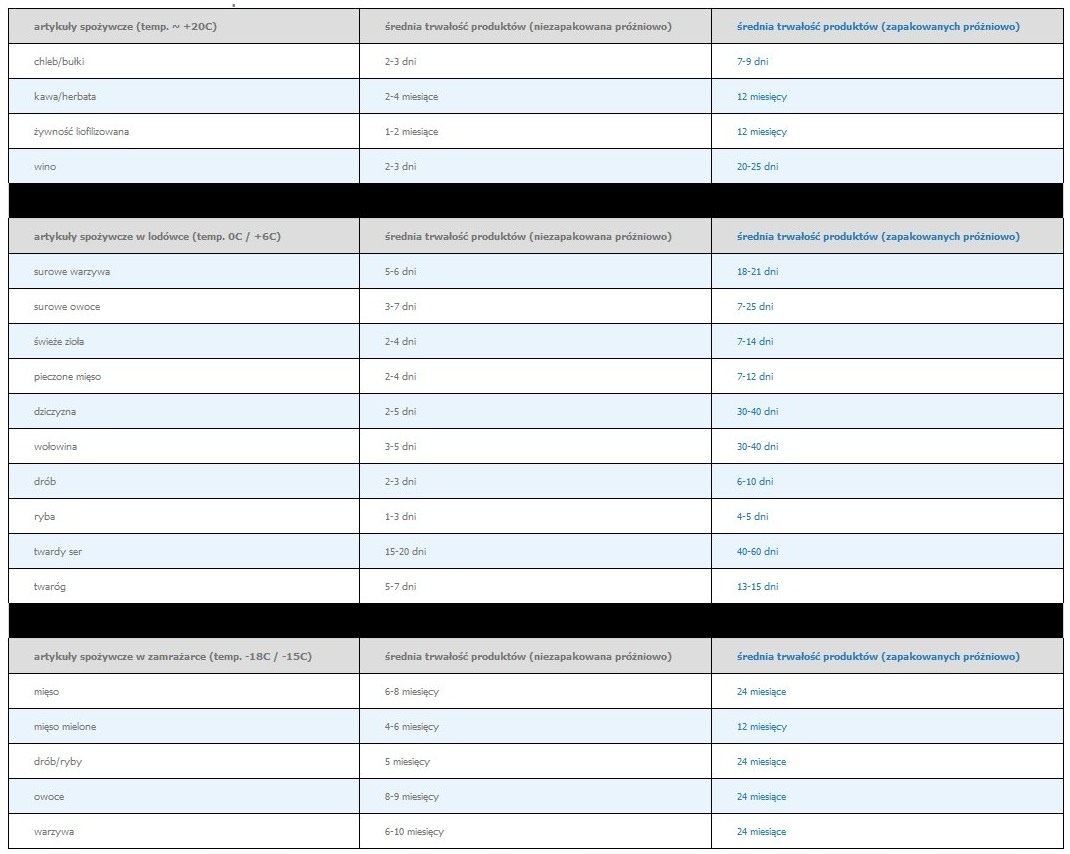Select the 'mięso mielone' cell
Image resolution: width=1070 pixels, height=854 pixels.
(184, 727)
